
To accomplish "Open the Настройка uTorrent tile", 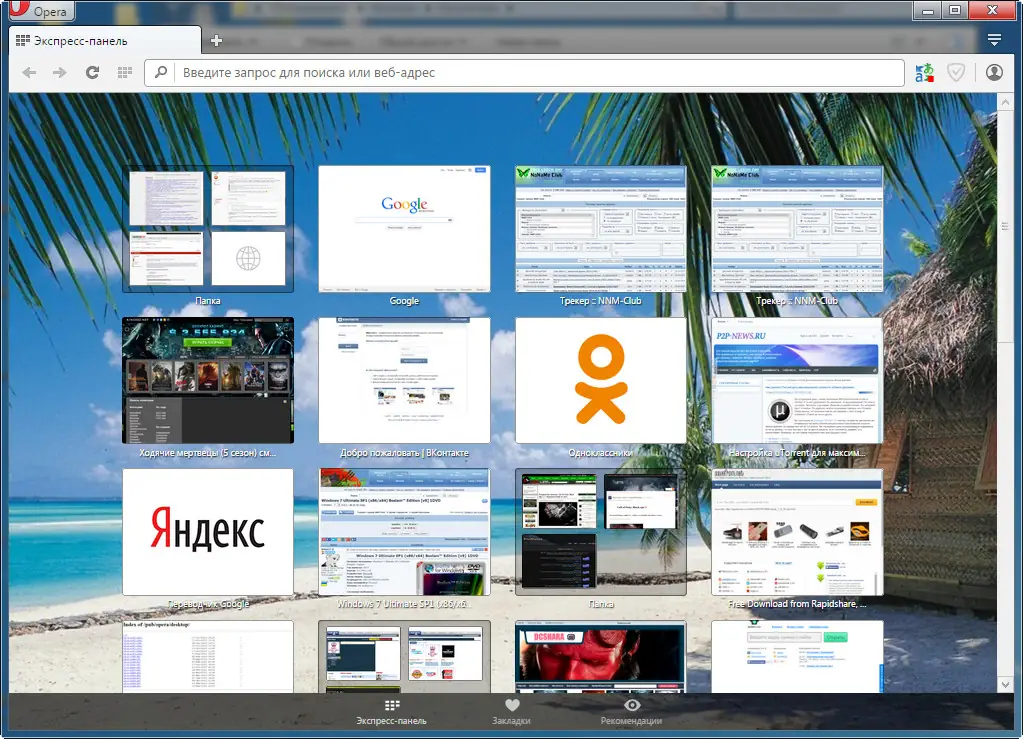I will 797,380.
